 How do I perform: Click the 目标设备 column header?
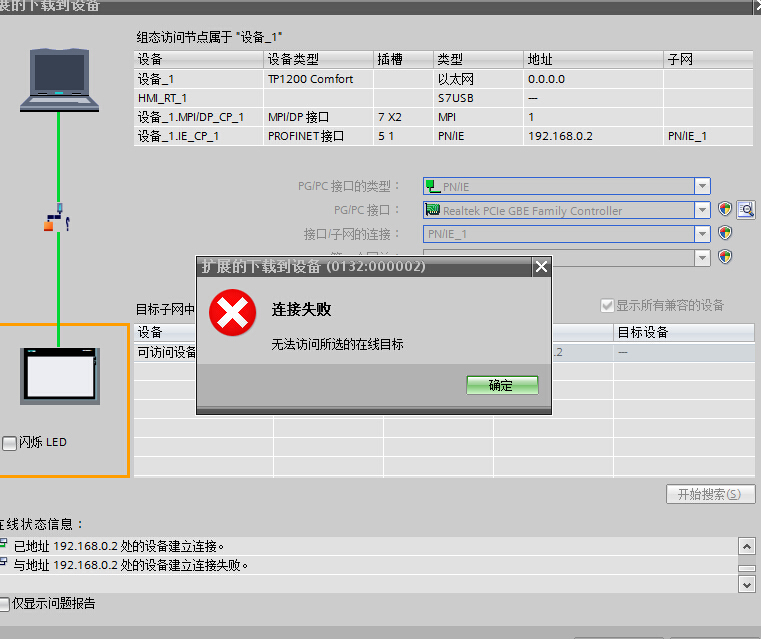(684, 333)
